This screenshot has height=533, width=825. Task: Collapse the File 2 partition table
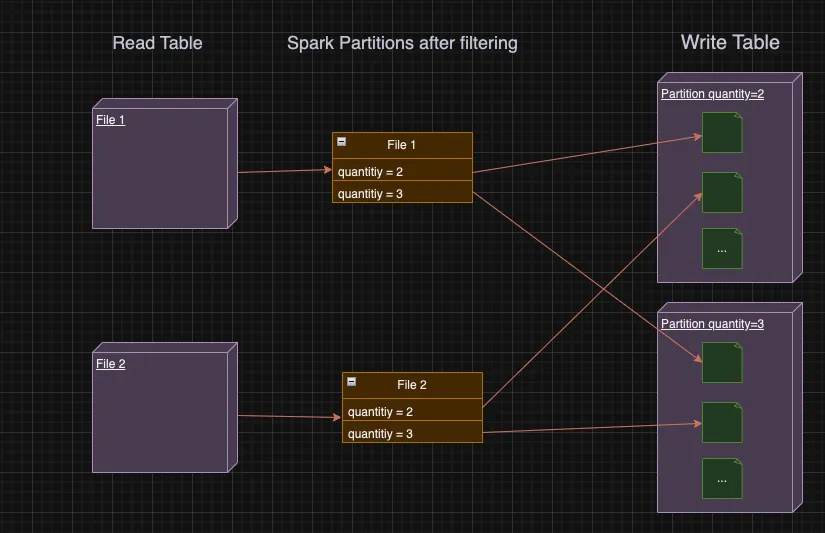[351, 381]
